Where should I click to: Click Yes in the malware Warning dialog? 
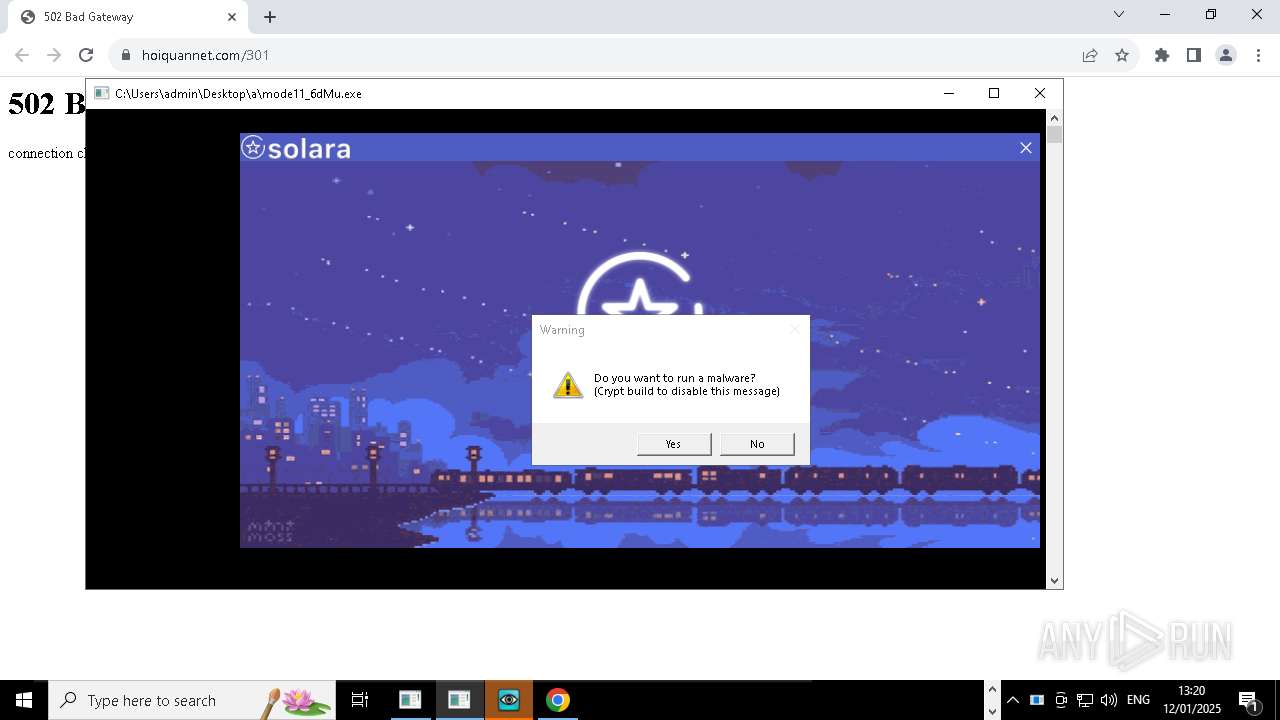point(674,444)
